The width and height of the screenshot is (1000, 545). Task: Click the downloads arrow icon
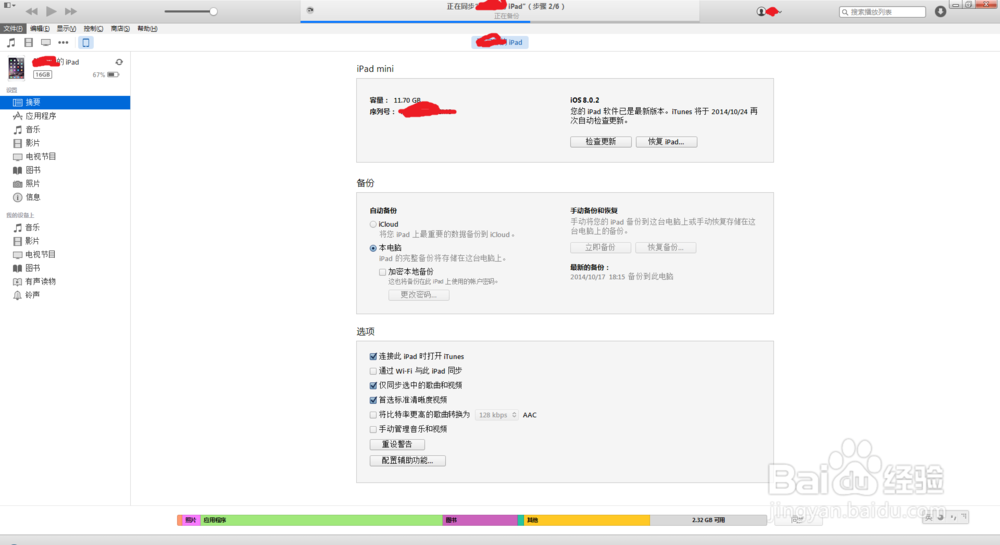(940, 11)
